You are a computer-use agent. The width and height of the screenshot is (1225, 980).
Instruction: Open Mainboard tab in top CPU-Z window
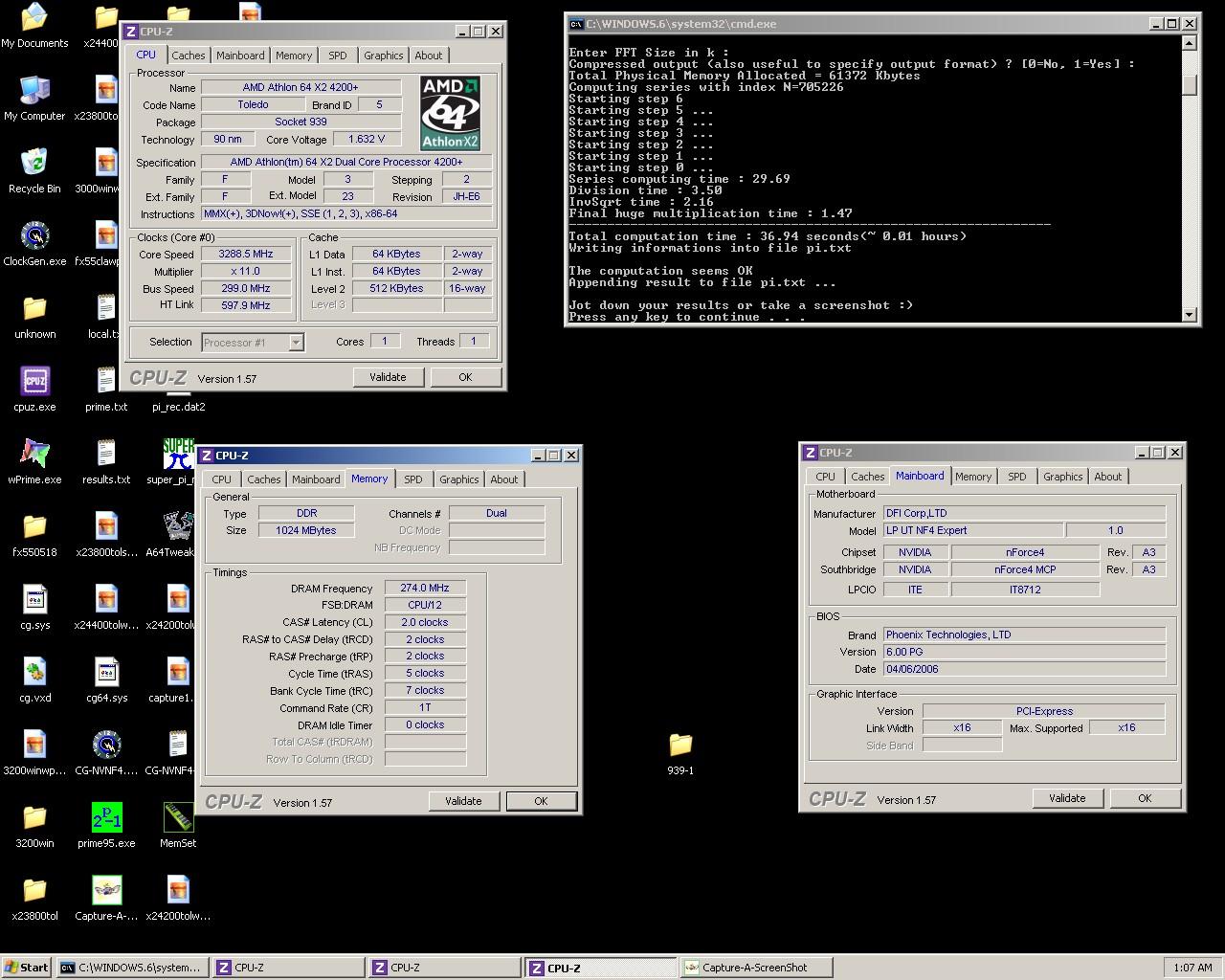coord(240,56)
